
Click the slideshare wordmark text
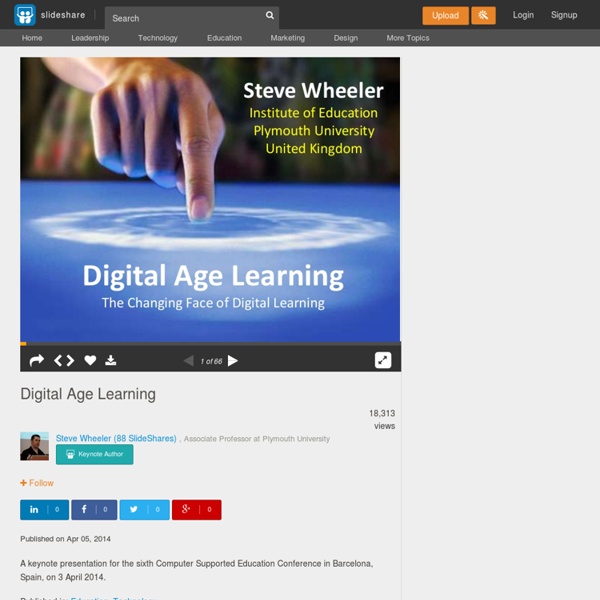click(63, 15)
